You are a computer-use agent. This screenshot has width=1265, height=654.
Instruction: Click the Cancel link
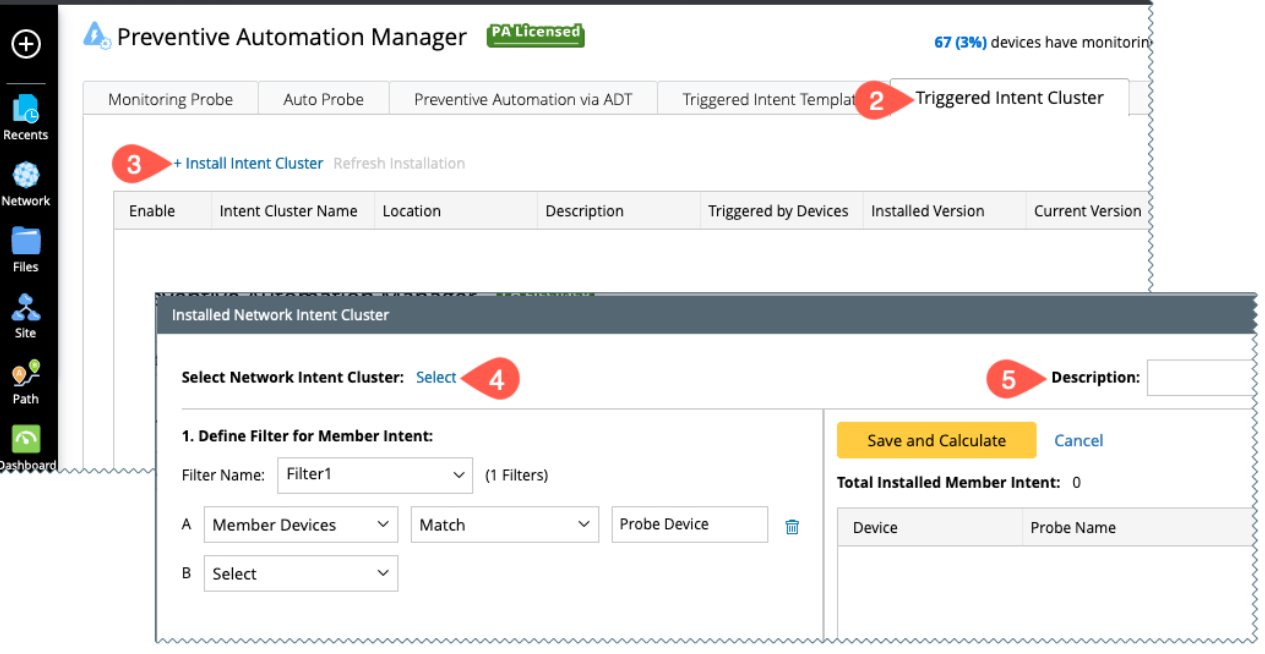pyautogui.click(x=1078, y=440)
